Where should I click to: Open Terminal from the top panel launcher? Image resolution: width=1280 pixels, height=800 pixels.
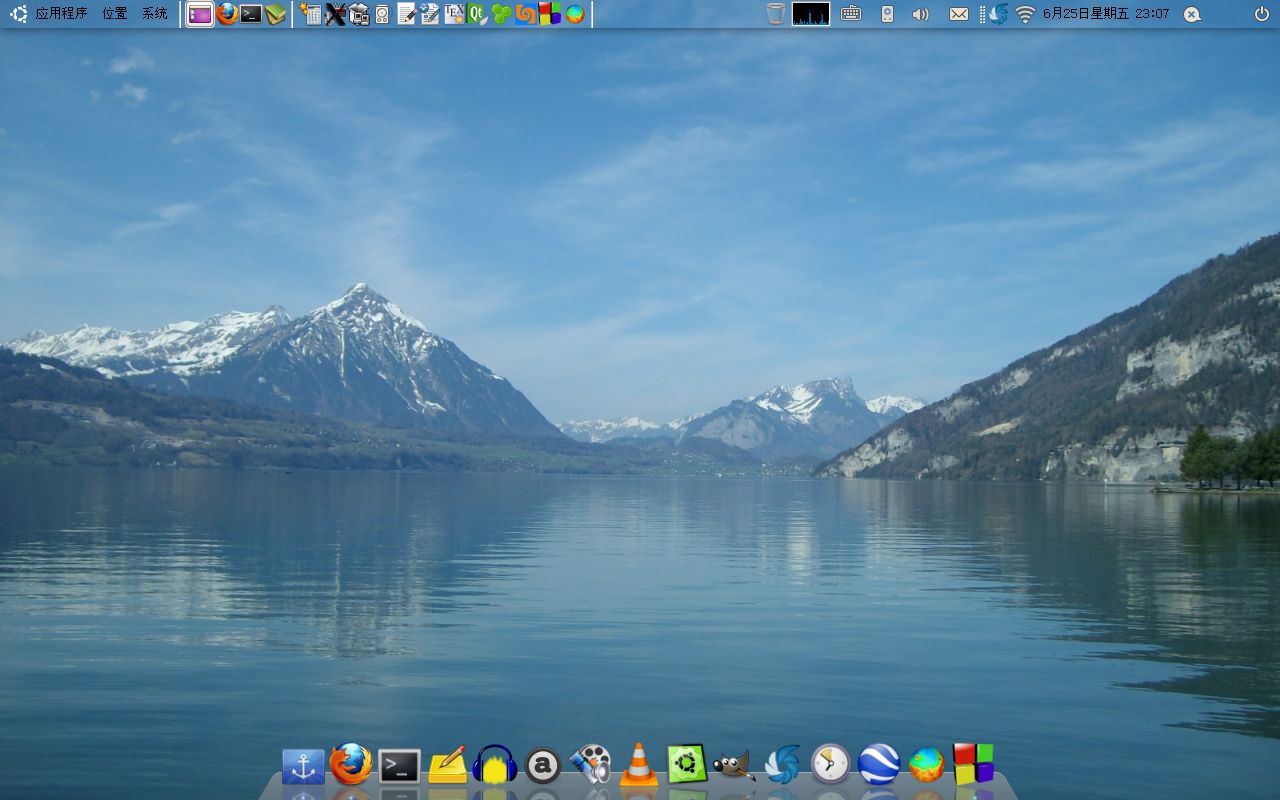click(x=251, y=14)
